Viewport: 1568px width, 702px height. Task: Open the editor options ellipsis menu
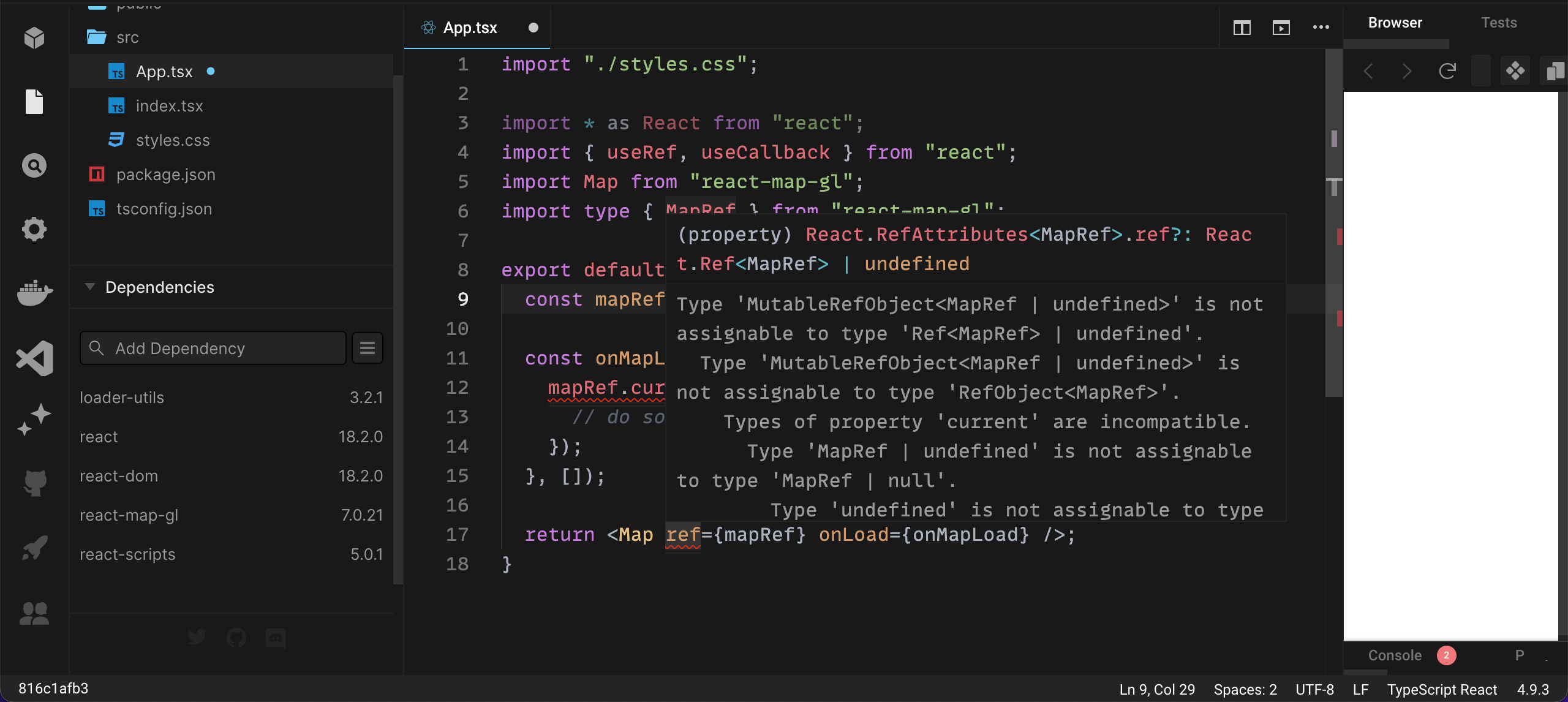(x=1321, y=28)
